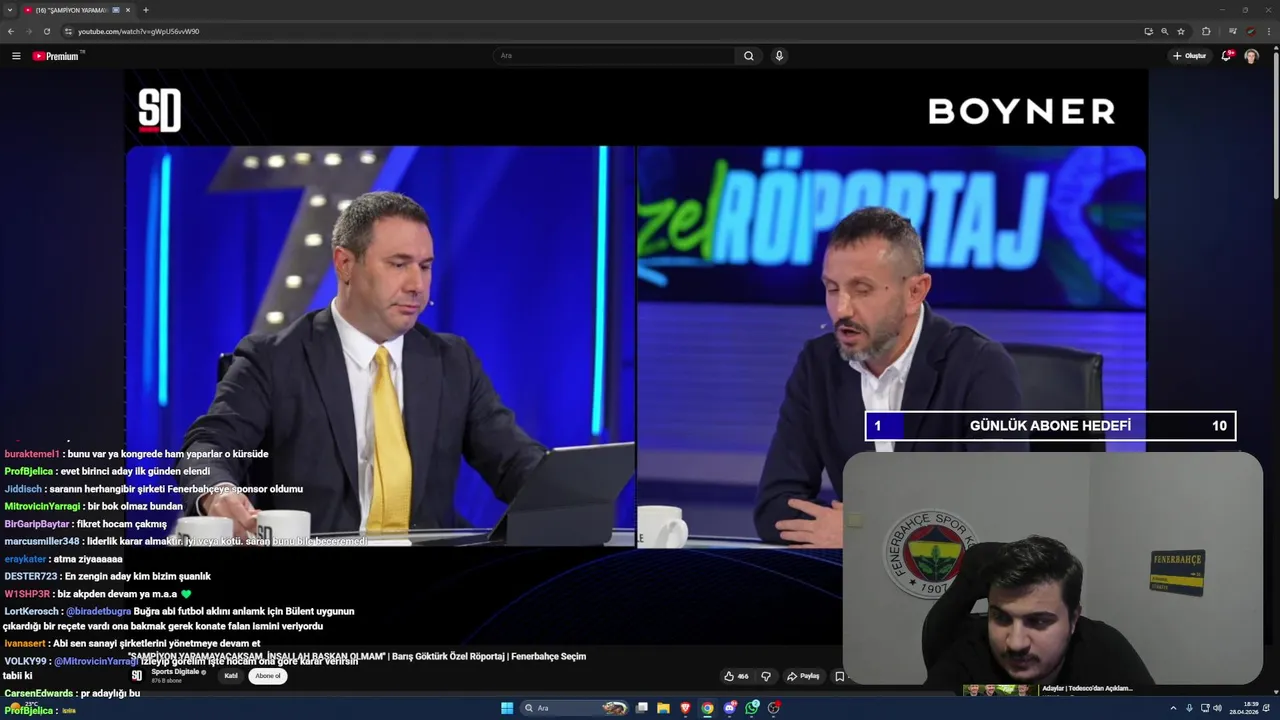The height and width of the screenshot is (720, 1280).
Task: Open YouTube notifications bell
Action: [x=1226, y=56]
